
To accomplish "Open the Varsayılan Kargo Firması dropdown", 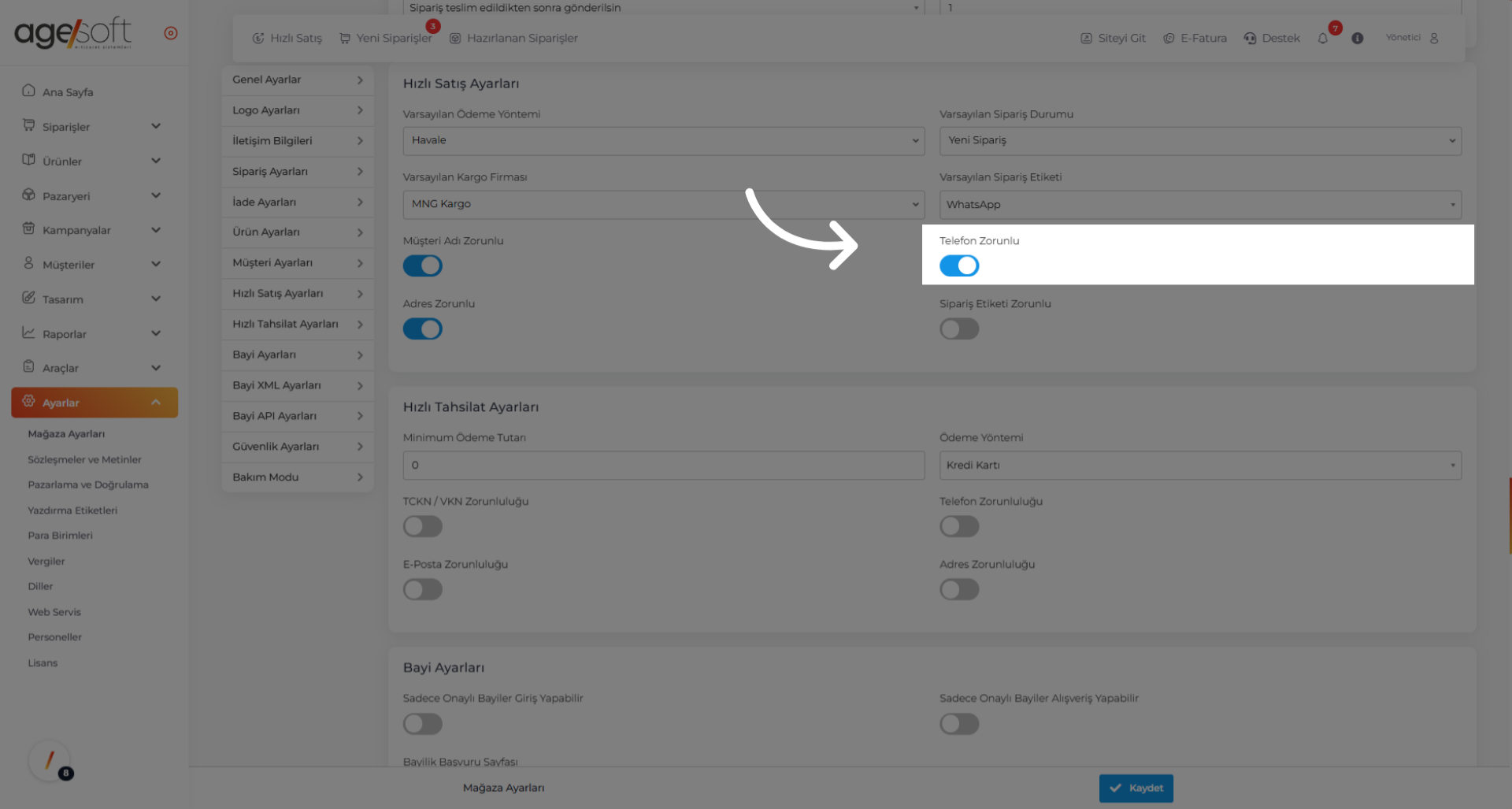I will tap(663, 204).
